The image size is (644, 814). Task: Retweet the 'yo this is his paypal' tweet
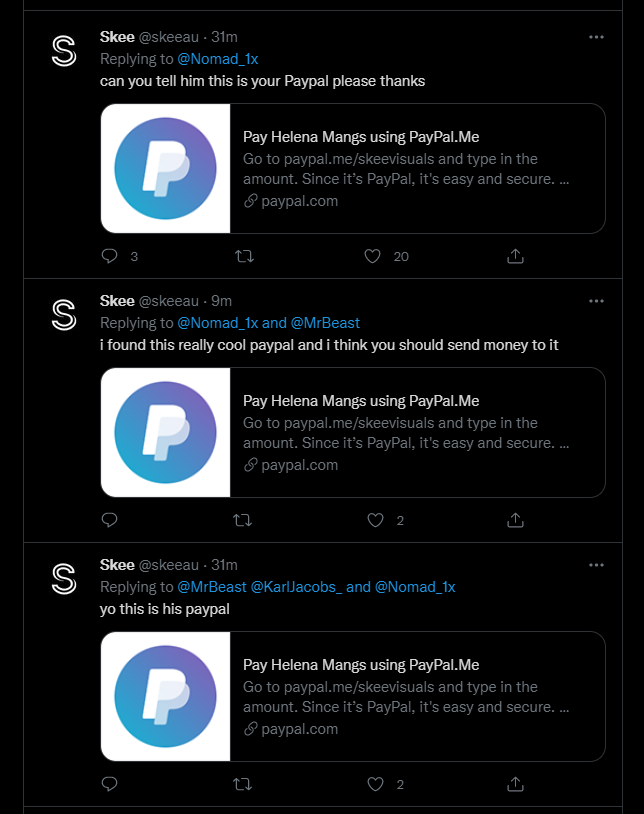(243, 784)
